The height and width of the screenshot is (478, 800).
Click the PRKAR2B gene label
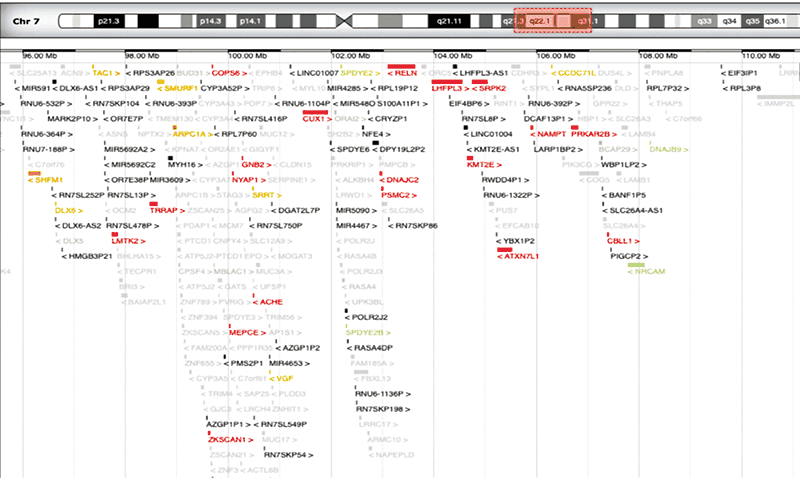(591, 134)
